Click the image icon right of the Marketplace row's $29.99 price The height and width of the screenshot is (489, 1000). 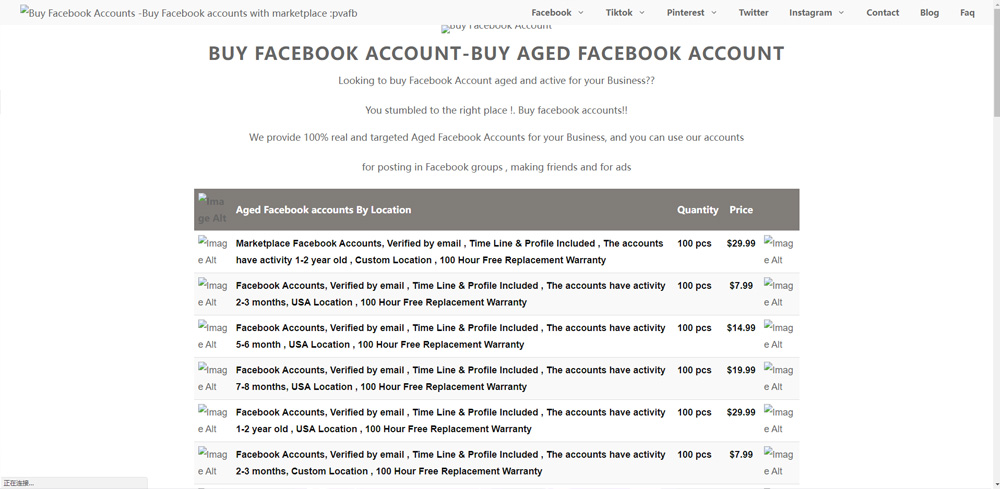click(779, 251)
